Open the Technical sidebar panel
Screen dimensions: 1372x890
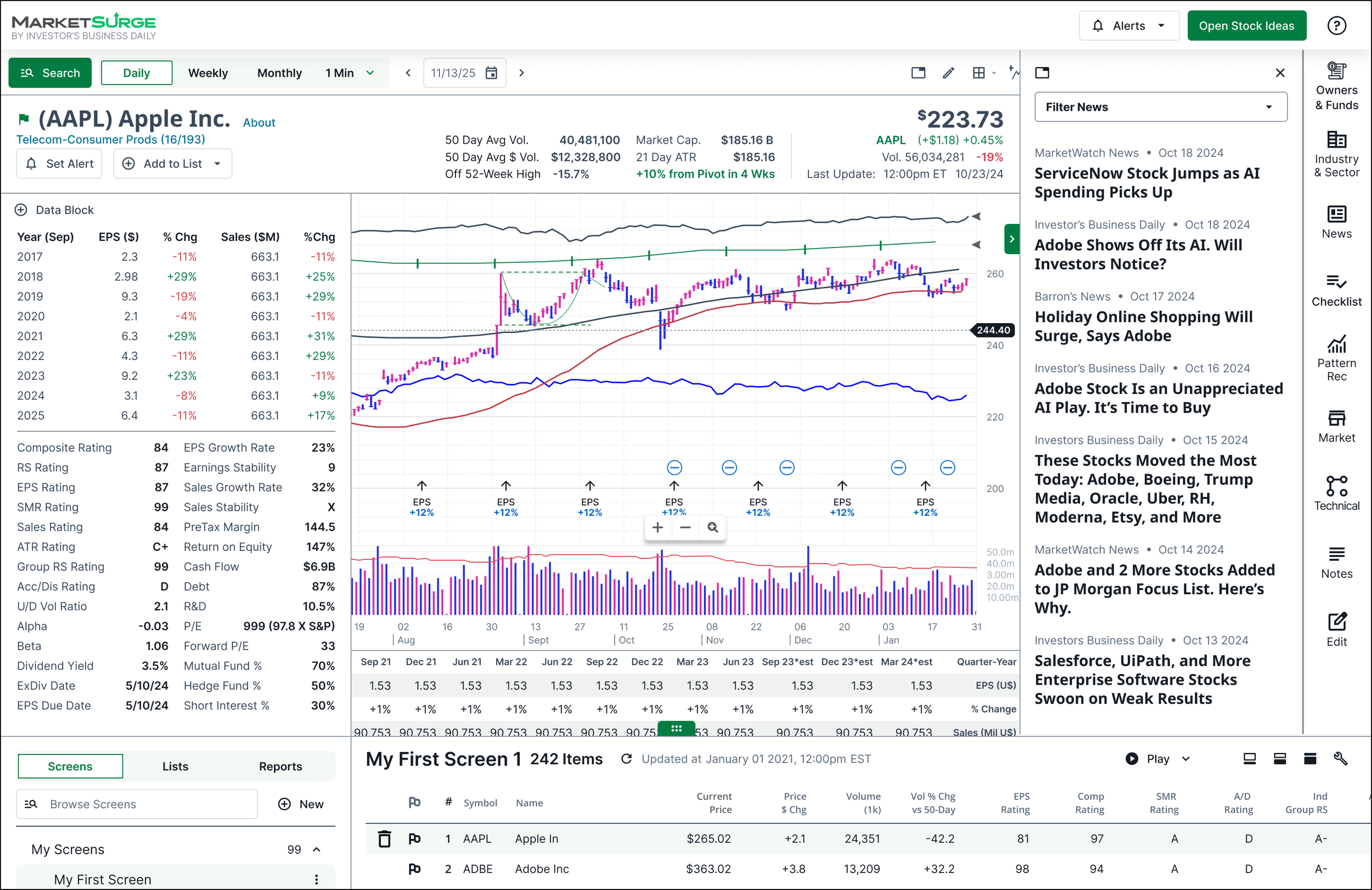[x=1336, y=493]
